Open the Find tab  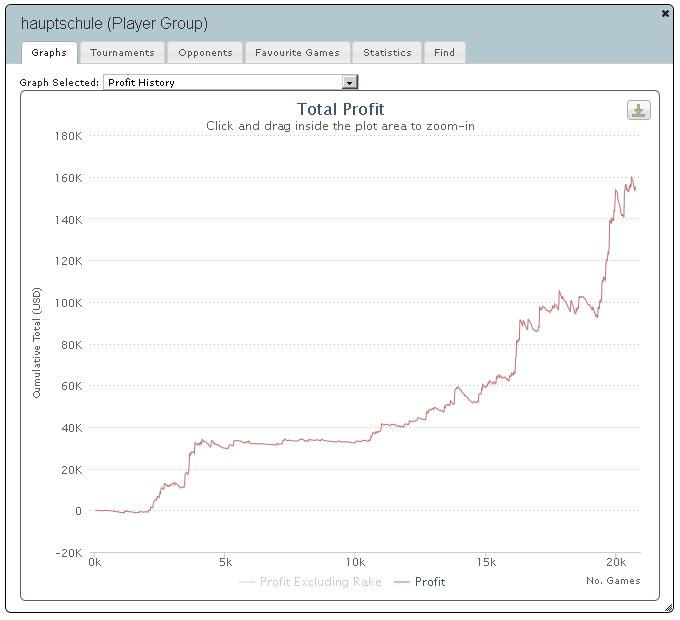pyautogui.click(x=445, y=53)
